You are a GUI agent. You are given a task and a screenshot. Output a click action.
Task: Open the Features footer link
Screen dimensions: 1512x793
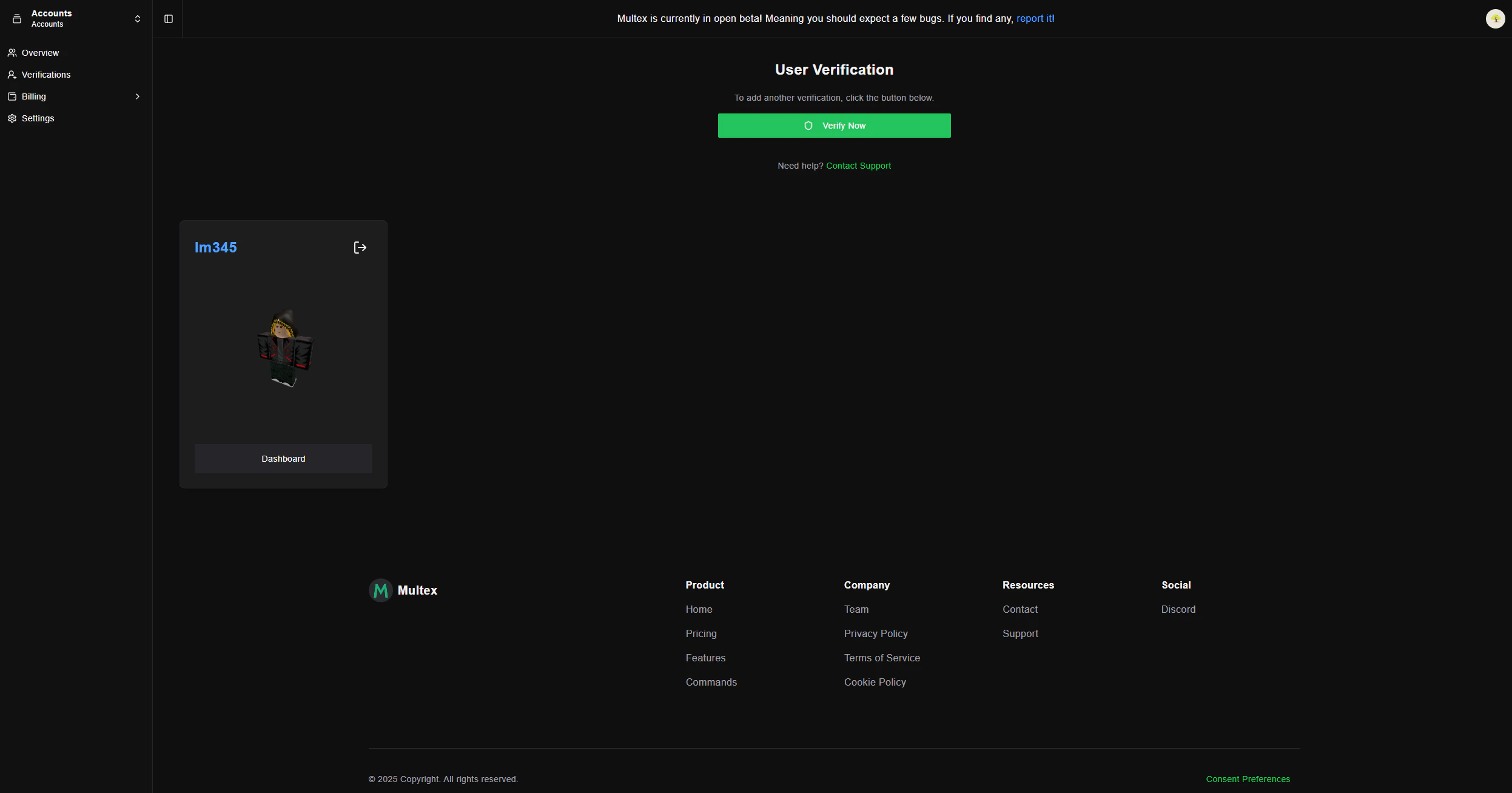pyautogui.click(x=705, y=658)
